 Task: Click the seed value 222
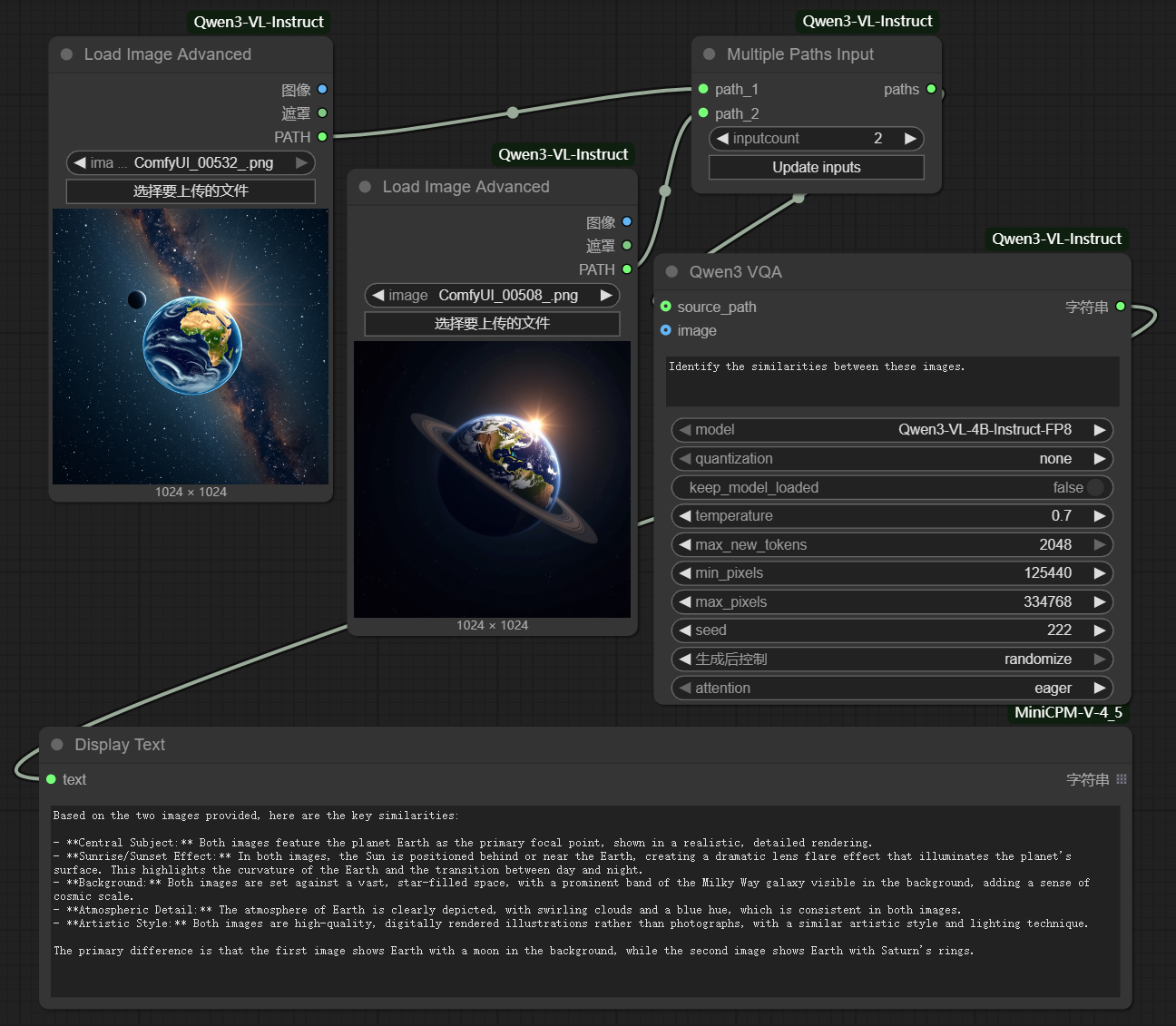[x=1059, y=630]
